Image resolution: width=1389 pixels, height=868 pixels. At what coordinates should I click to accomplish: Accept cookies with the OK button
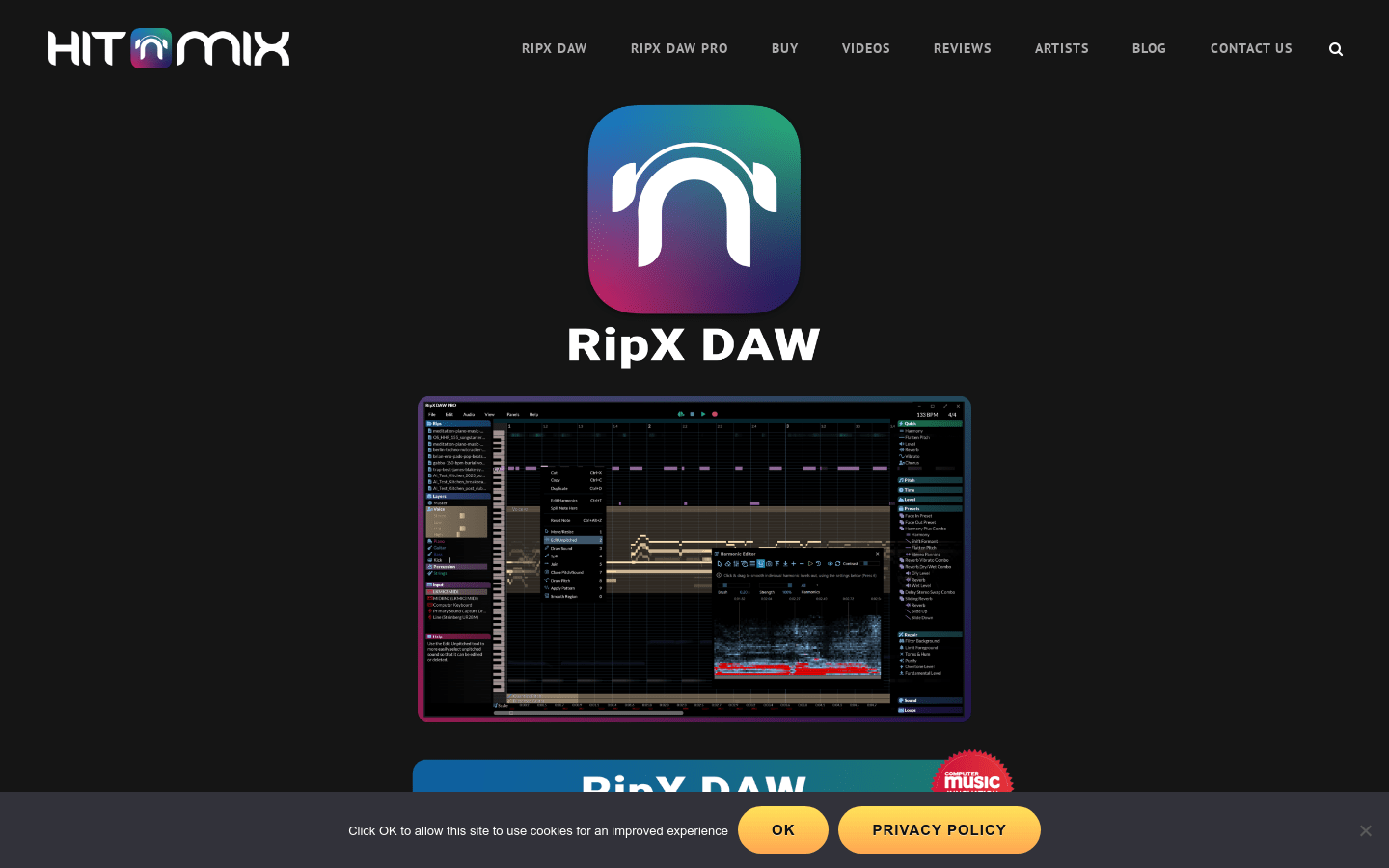point(783,830)
